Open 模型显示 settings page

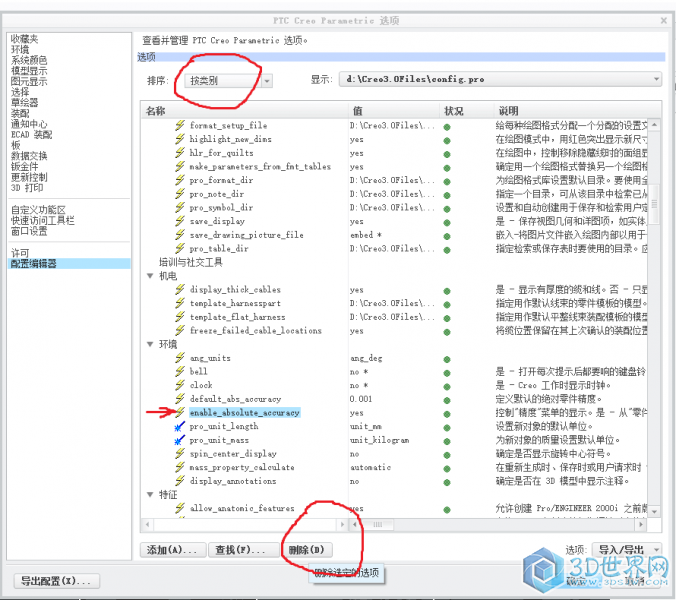click(29, 71)
